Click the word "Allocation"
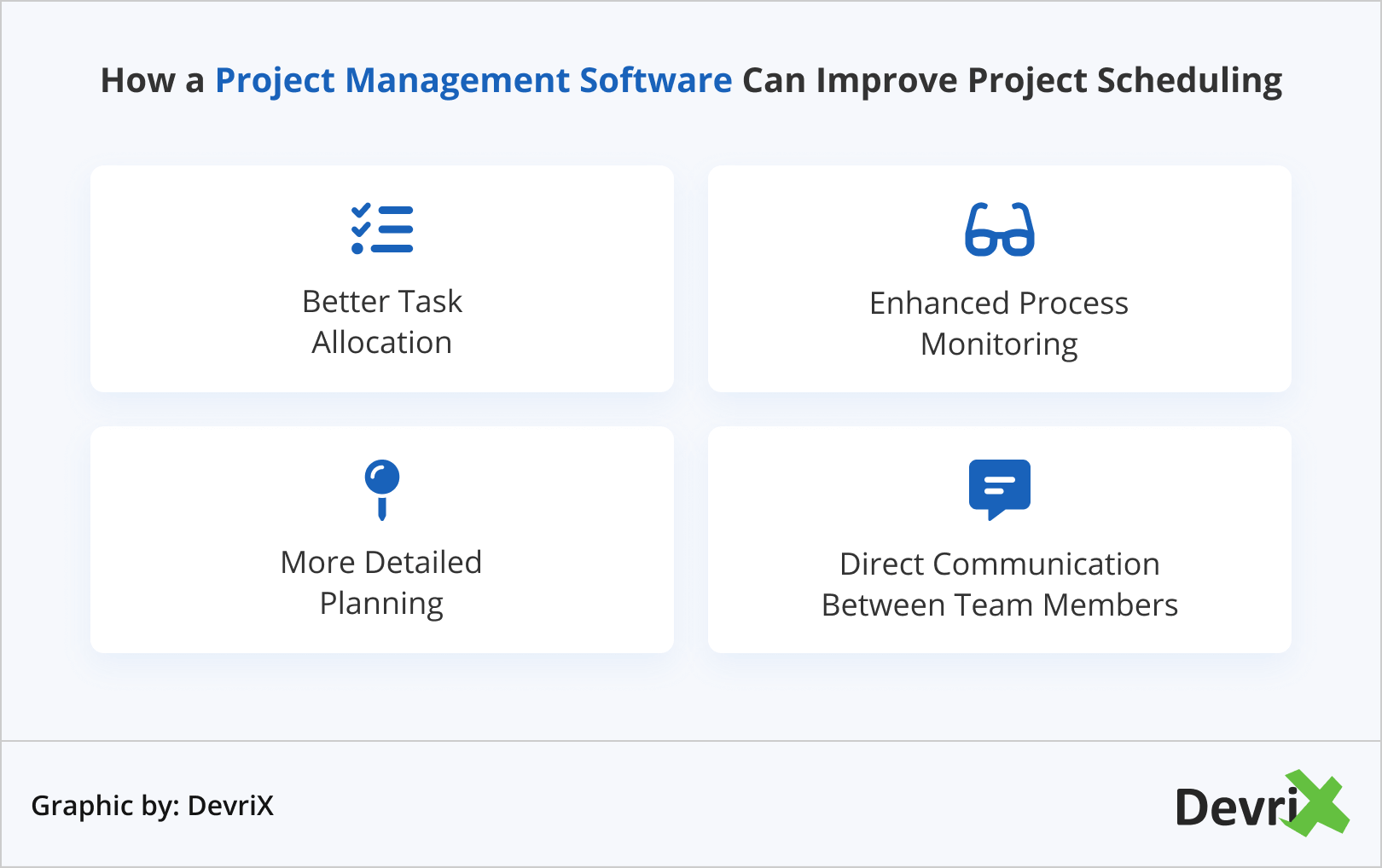Viewport: 1382px width, 868px height. click(x=382, y=343)
